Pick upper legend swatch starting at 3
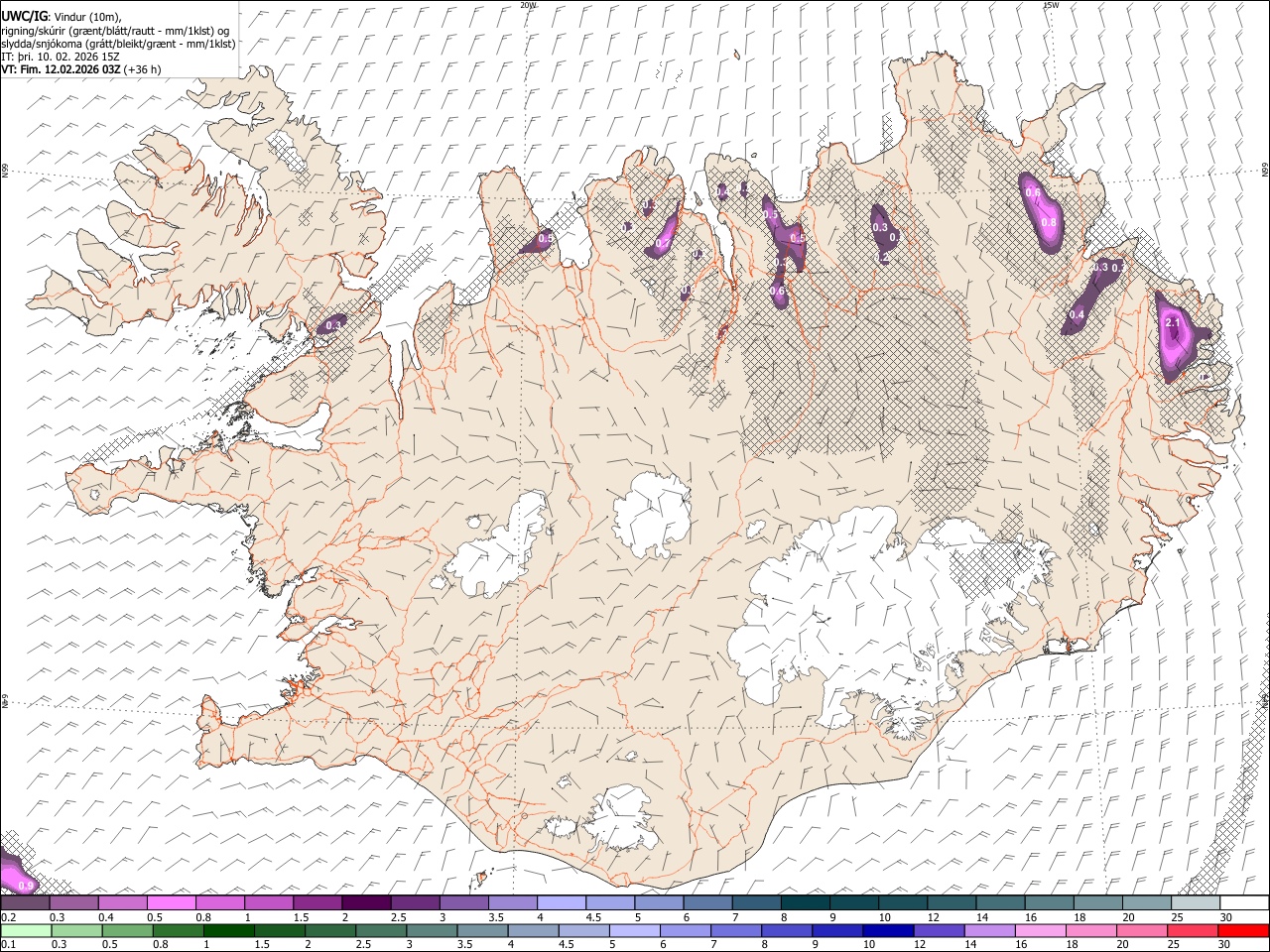1270x952 pixels. 463,903
